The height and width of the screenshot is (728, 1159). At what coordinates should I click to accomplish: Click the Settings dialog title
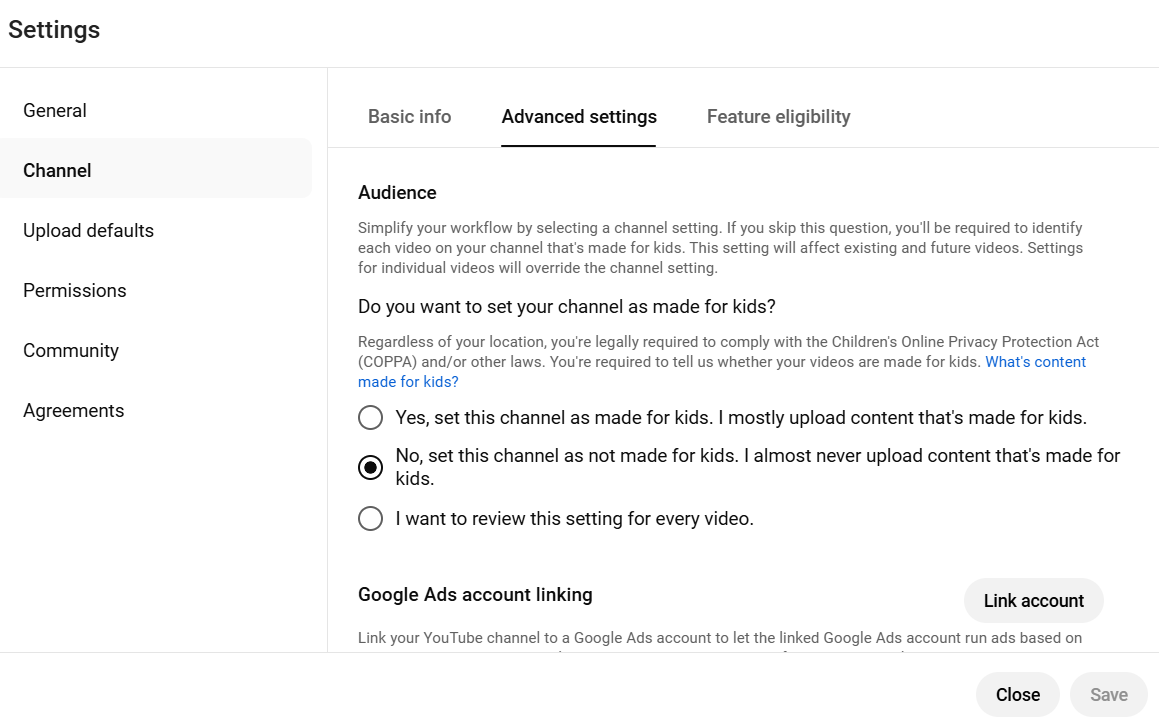tap(54, 30)
